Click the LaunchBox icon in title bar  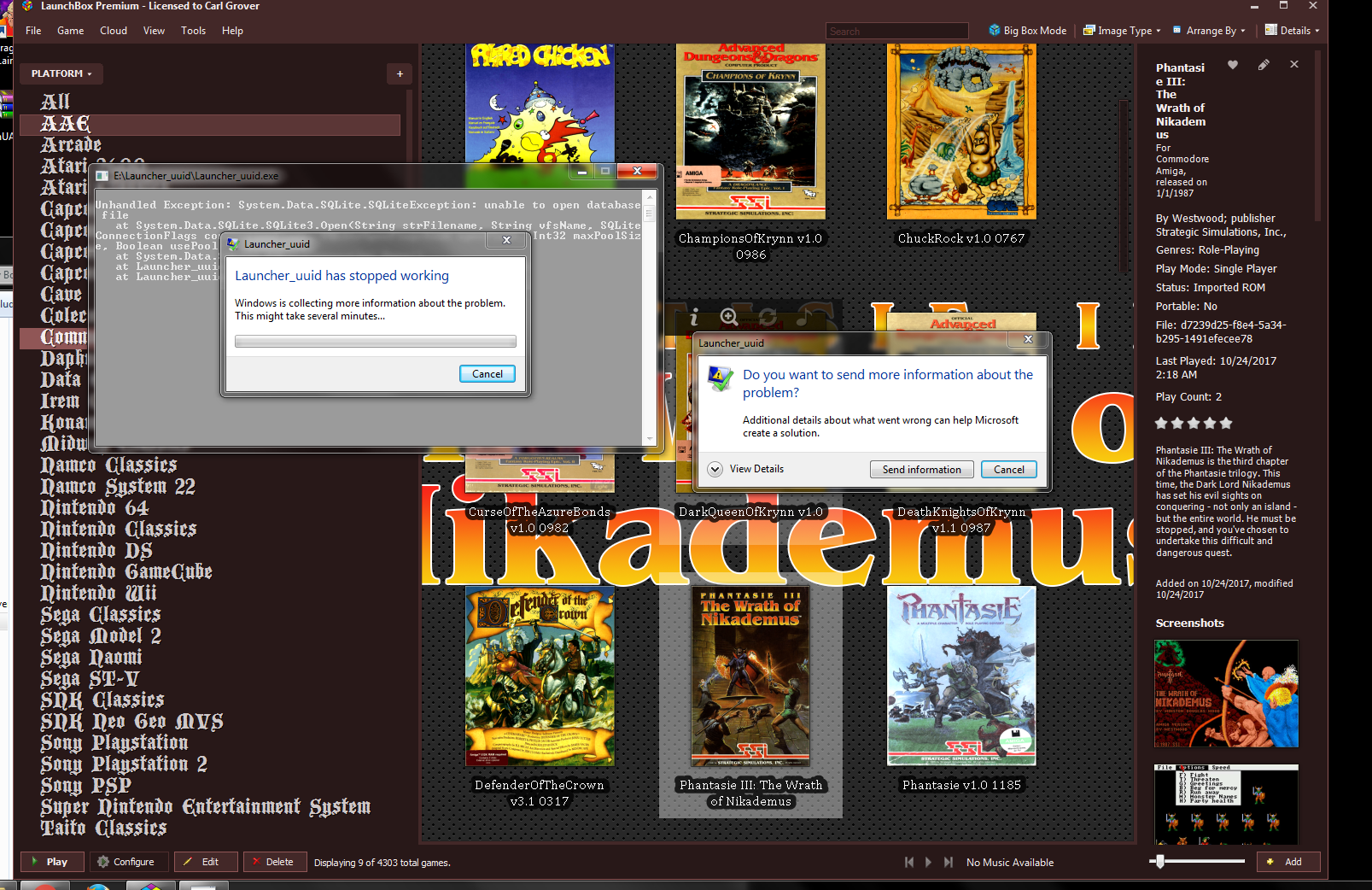click(26, 6)
